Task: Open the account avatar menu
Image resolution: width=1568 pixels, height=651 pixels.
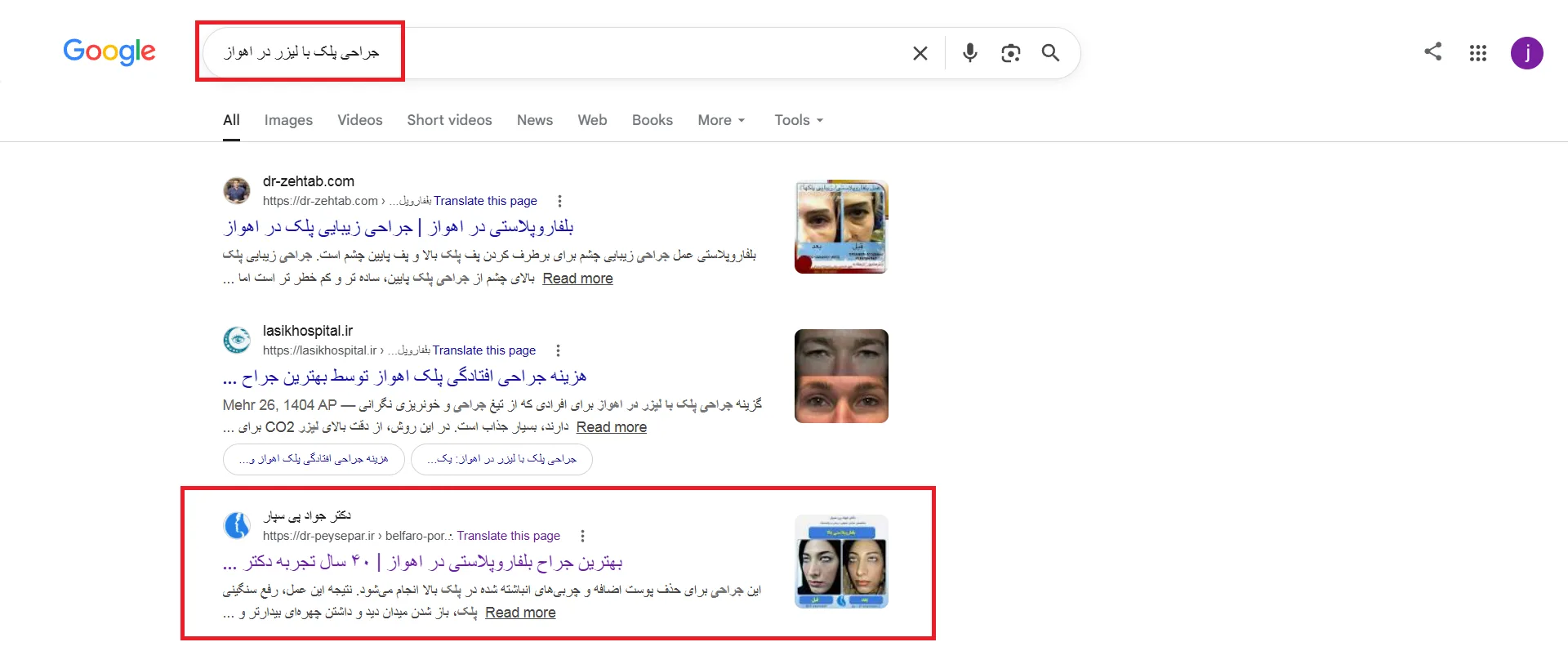Action: (1526, 53)
